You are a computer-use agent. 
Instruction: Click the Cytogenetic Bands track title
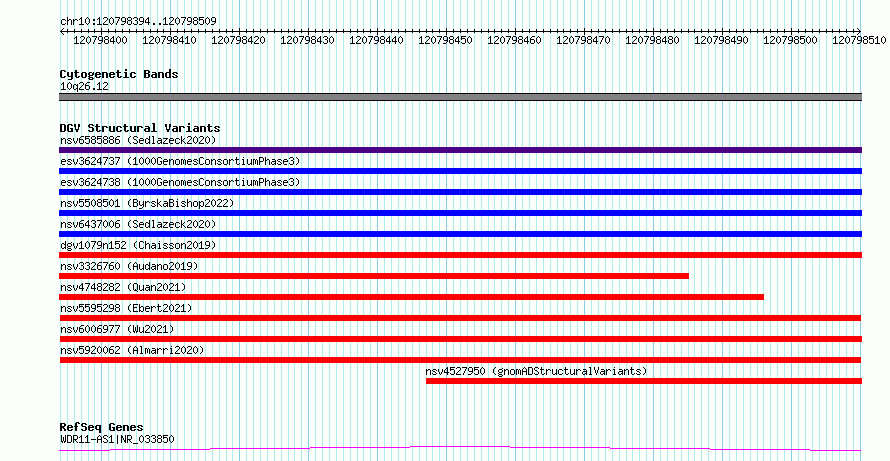[119, 74]
